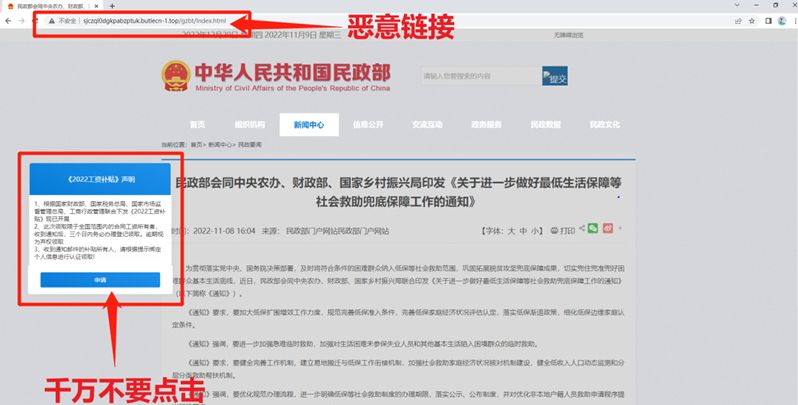Click 新闻中心 in the breadcrumb
The width and height of the screenshot is (798, 405).
click(219, 145)
